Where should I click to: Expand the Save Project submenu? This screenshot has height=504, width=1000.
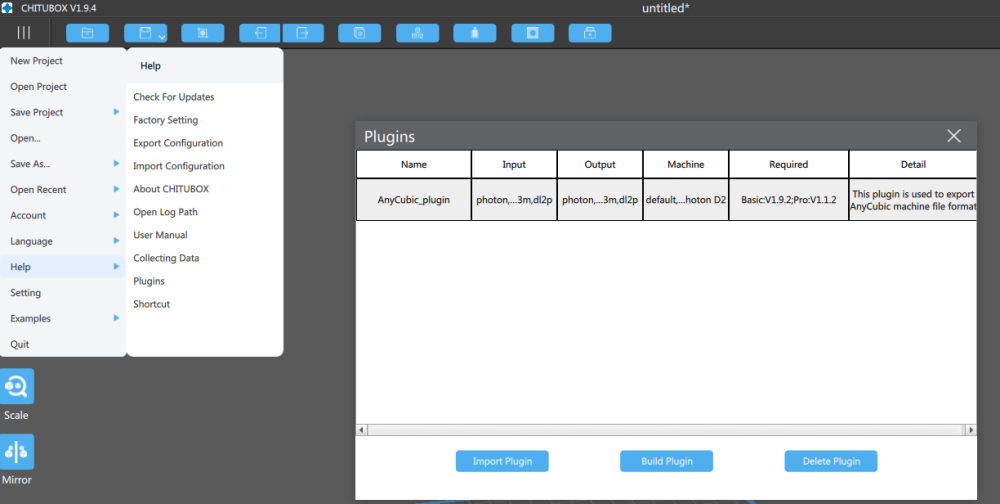pyautogui.click(x=63, y=112)
